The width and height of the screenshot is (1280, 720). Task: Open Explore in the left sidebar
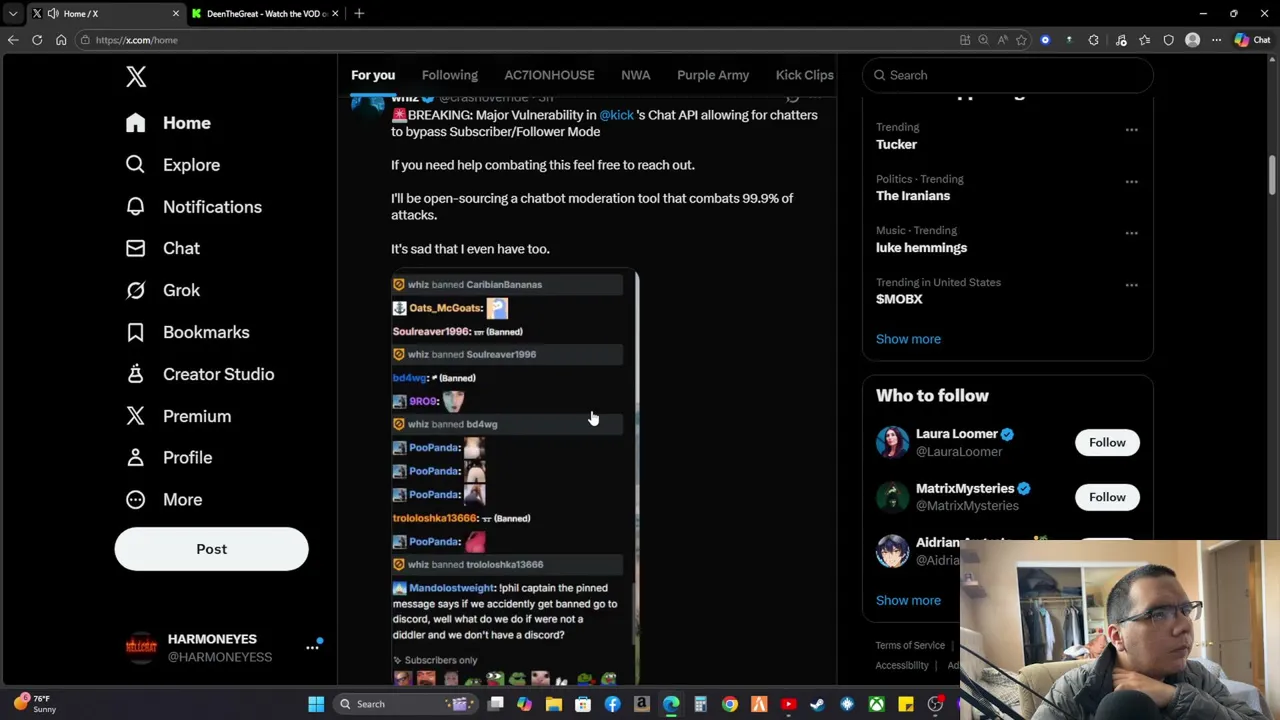172,165
